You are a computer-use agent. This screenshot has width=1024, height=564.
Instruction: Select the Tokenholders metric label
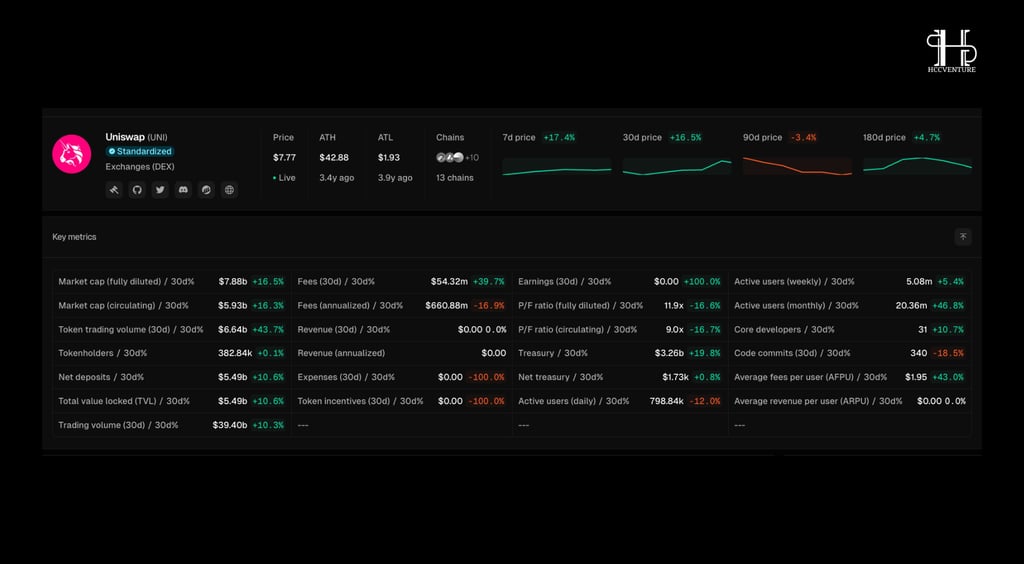(x=103, y=353)
